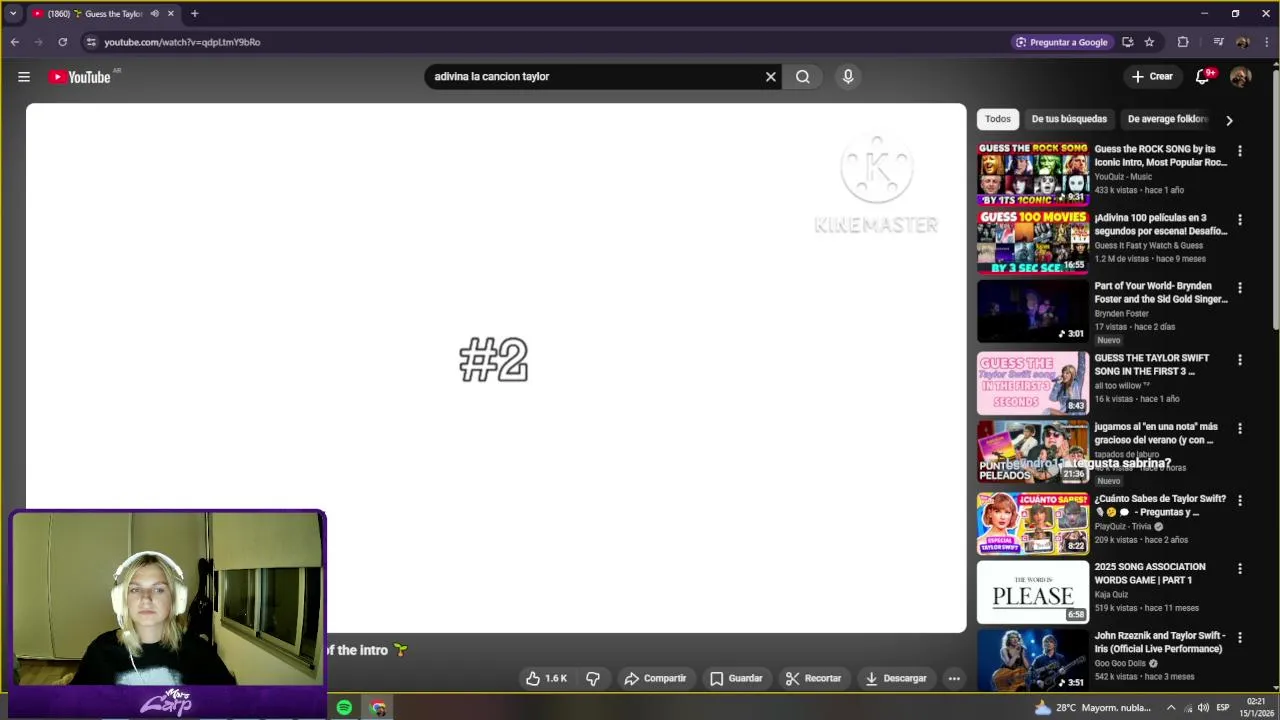Visit the YouQuiz - Music channel
Screen dimensions: 1280x720
[x=1123, y=177]
